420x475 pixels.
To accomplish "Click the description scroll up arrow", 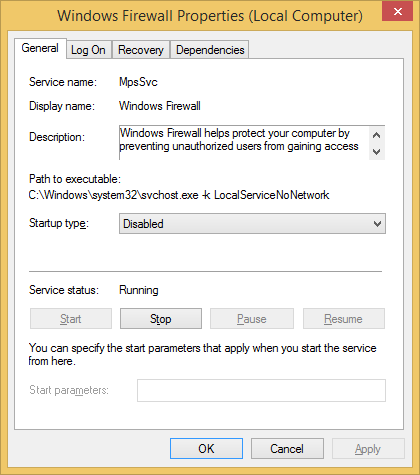I will (x=377, y=135).
